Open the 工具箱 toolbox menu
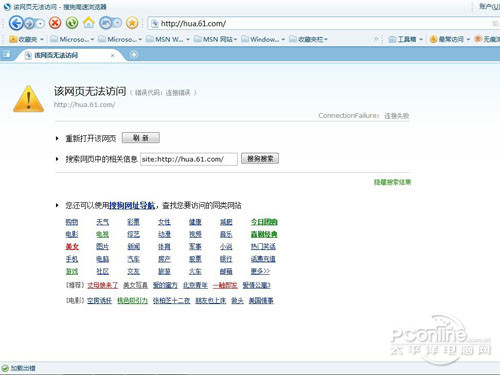Viewport: 500px width, 375px height. click(406, 39)
